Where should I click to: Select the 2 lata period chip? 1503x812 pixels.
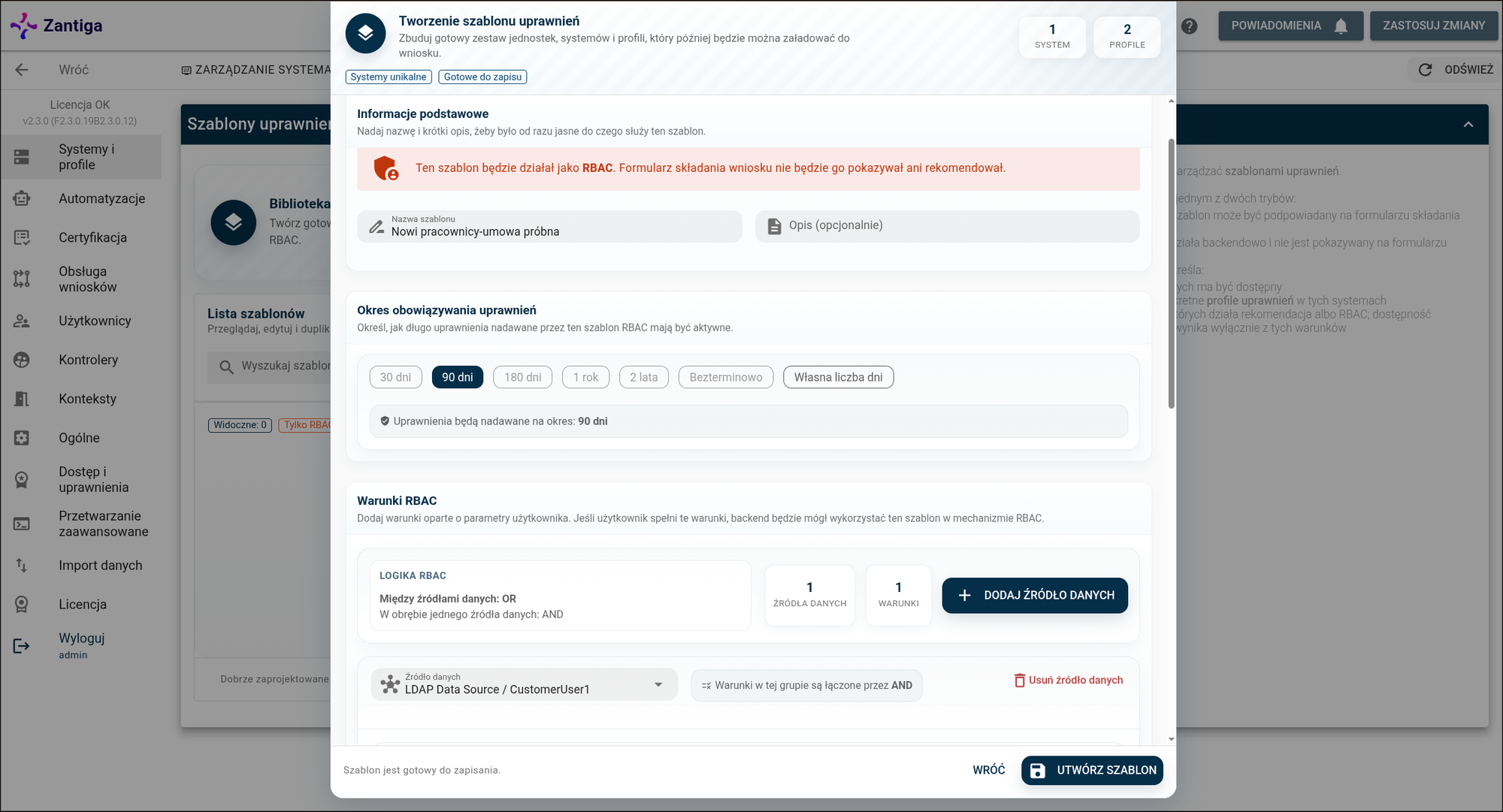tap(644, 377)
